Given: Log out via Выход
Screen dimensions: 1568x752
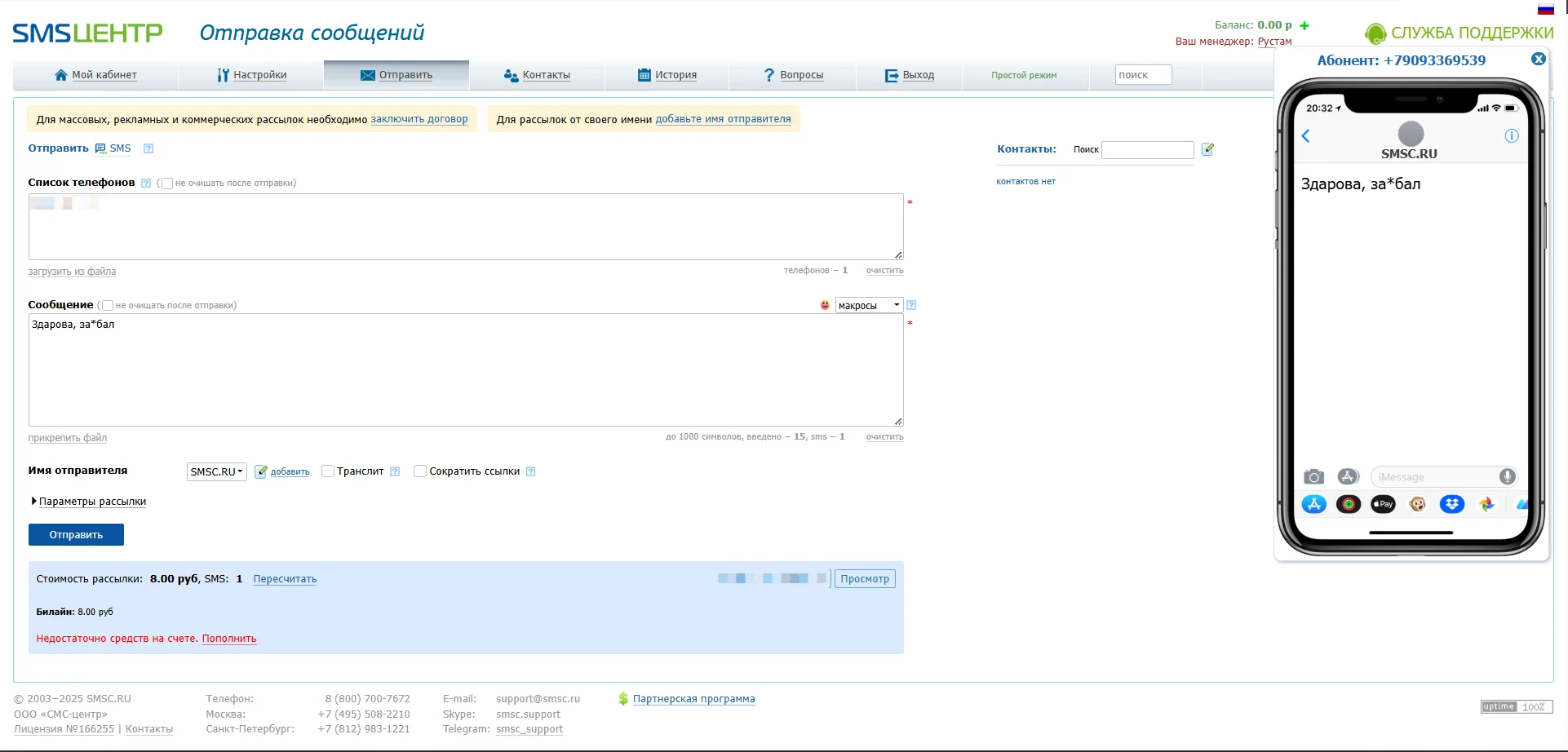Looking at the screenshot, I should pos(910,75).
